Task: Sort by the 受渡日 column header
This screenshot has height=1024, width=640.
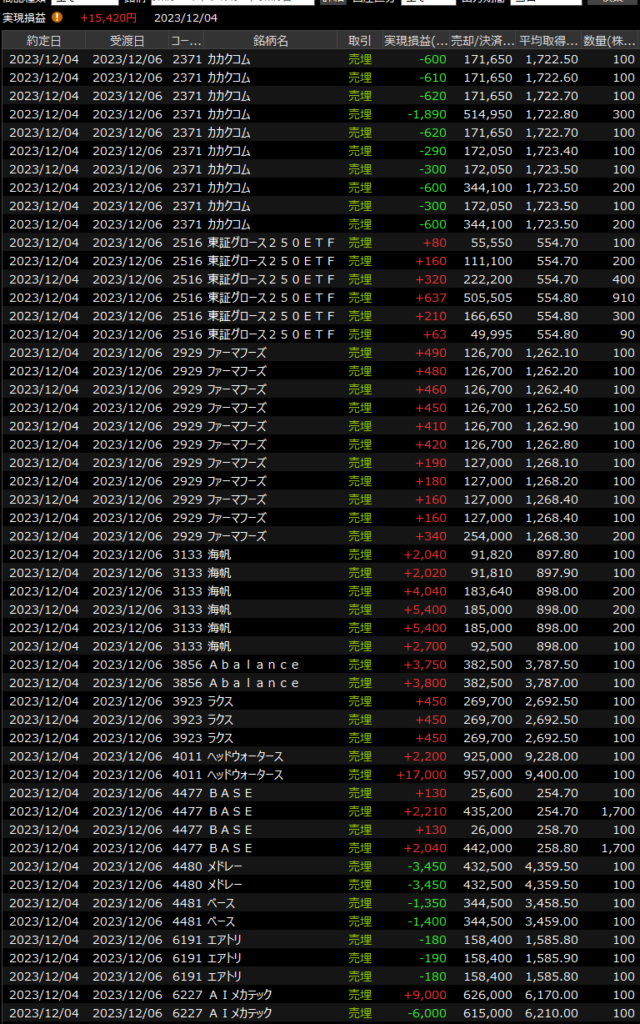Action: [127, 41]
